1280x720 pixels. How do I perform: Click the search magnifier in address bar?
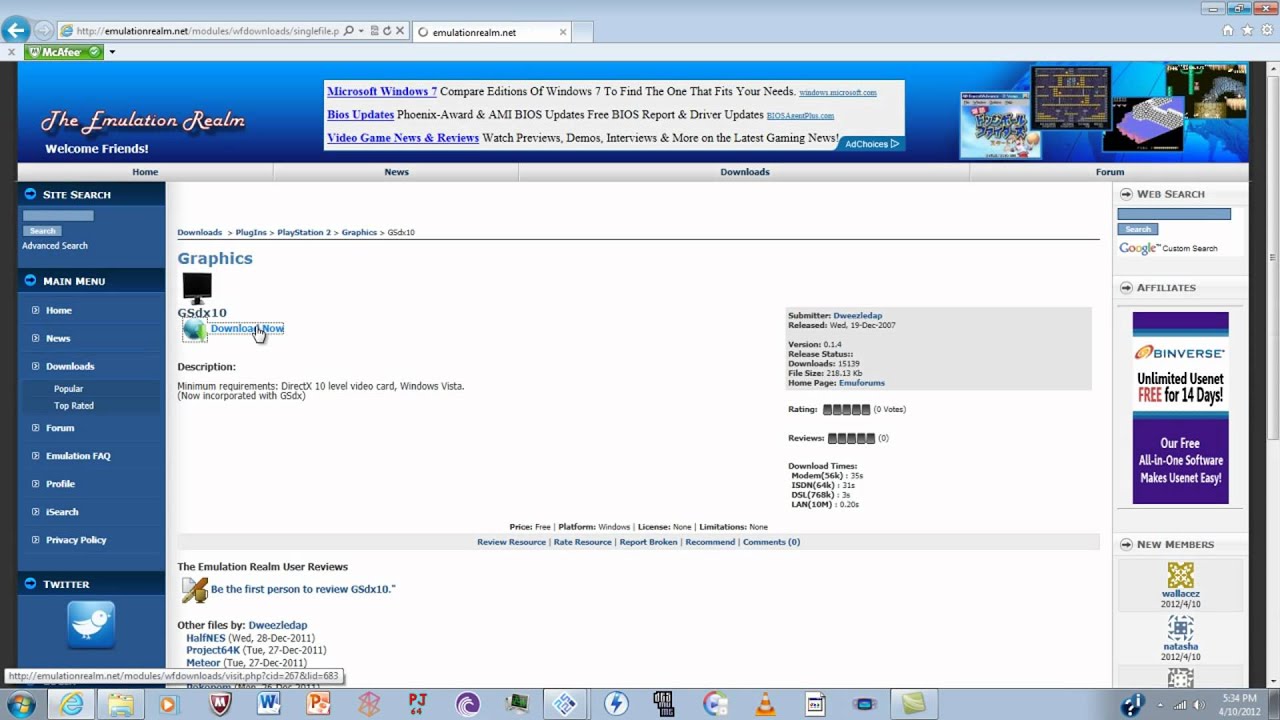349,31
